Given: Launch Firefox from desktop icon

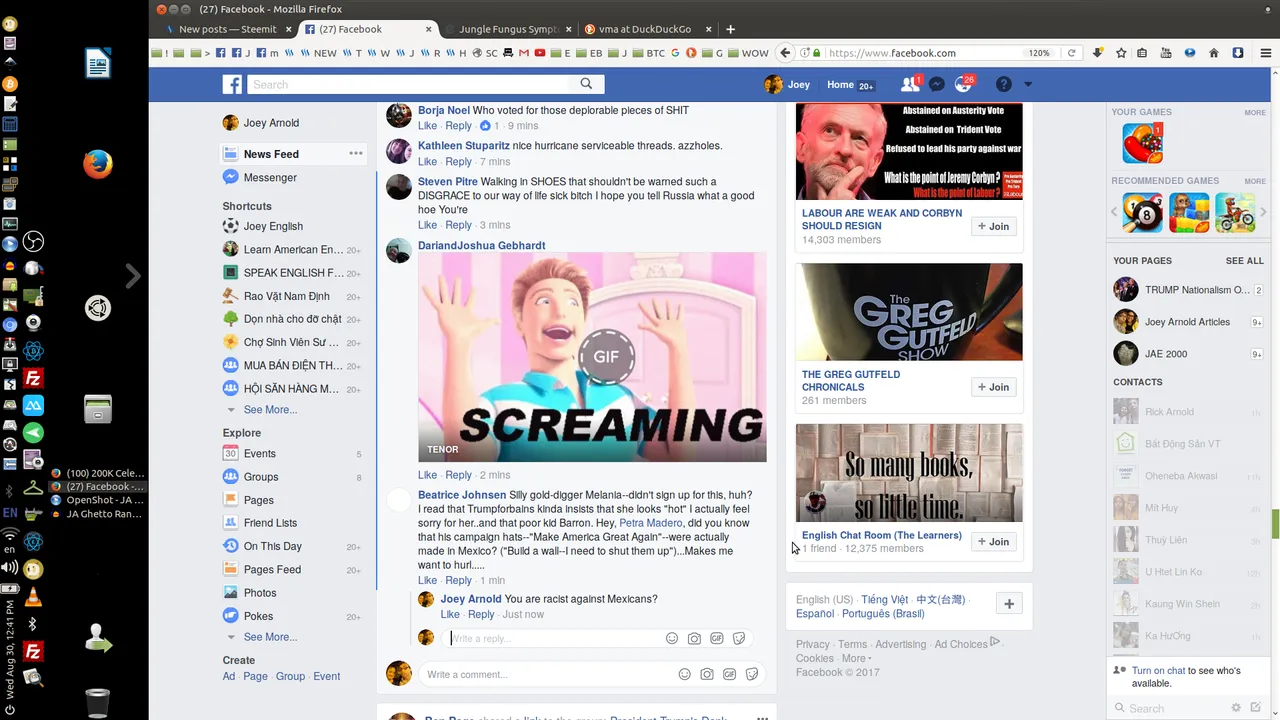Looking at the screenshot, I should (x=97, y=164).
